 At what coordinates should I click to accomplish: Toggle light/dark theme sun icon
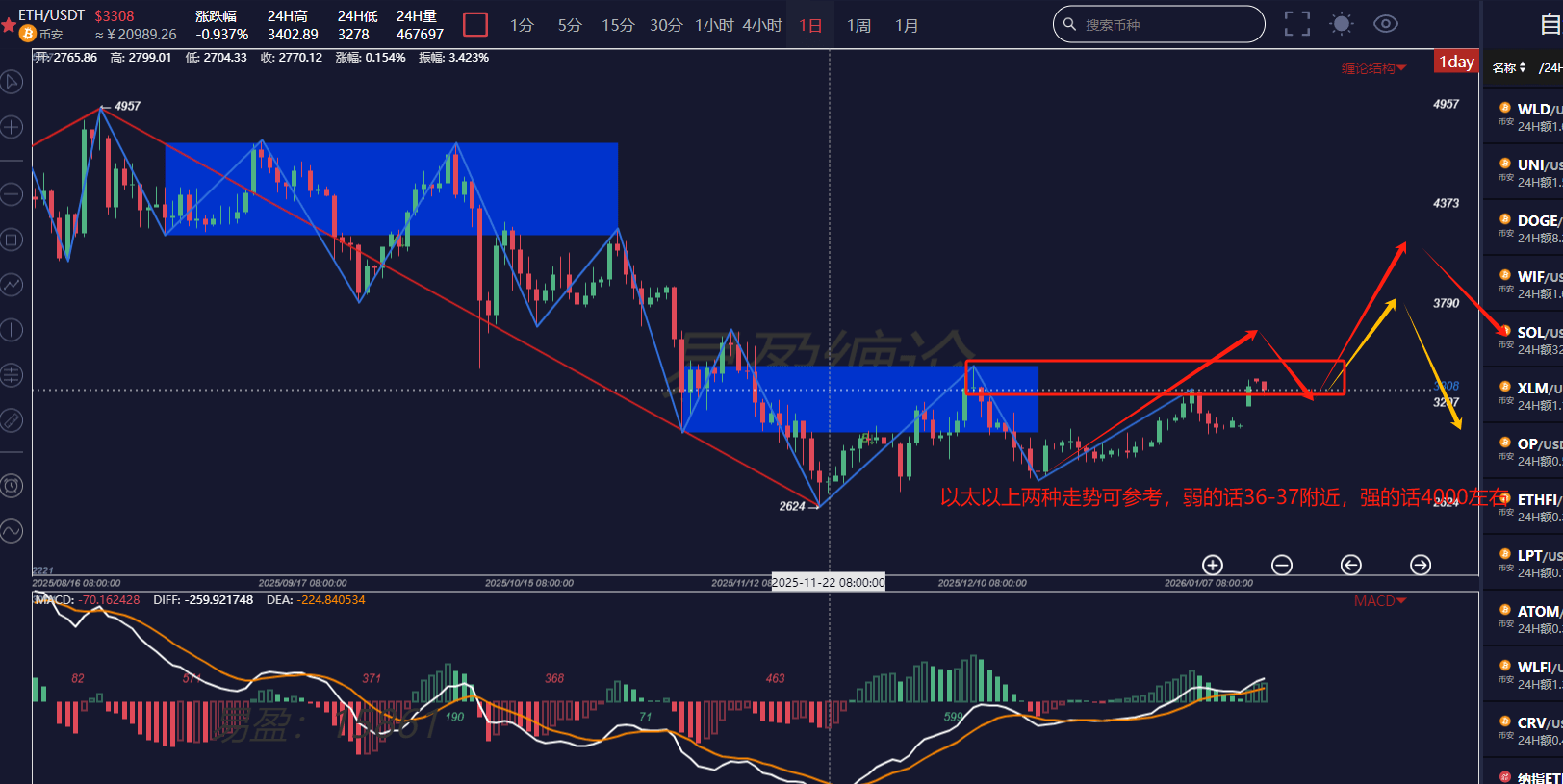tap(1342, 24)
